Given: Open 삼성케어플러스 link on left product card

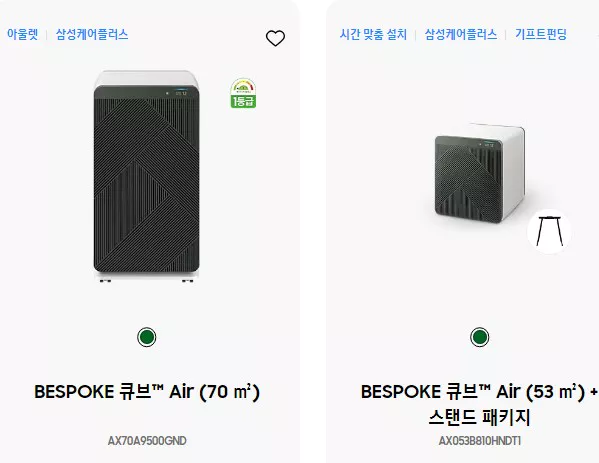Looking at the screenshot, I should pos(92,34).
